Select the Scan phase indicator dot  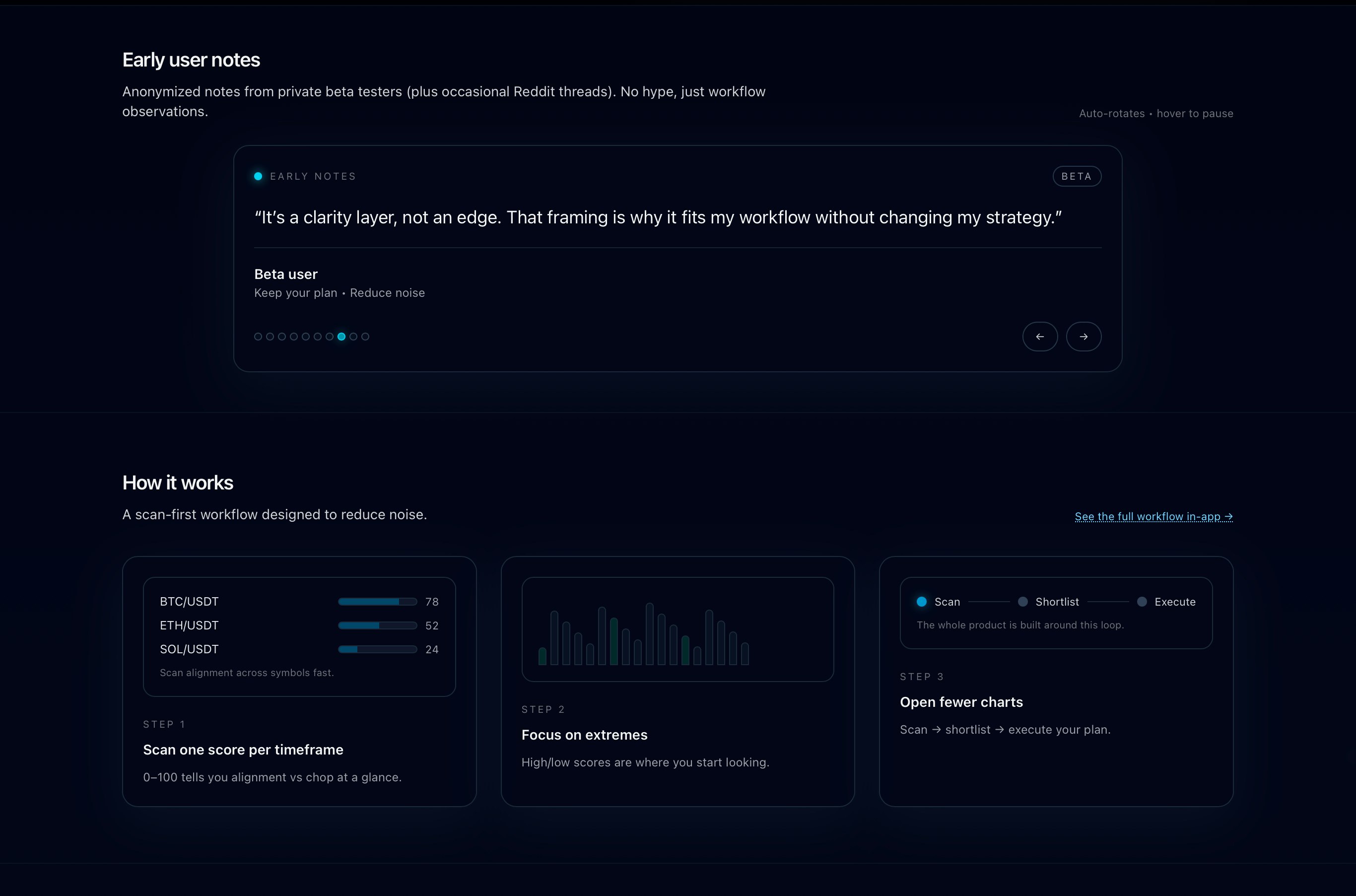tap(921, 602)
